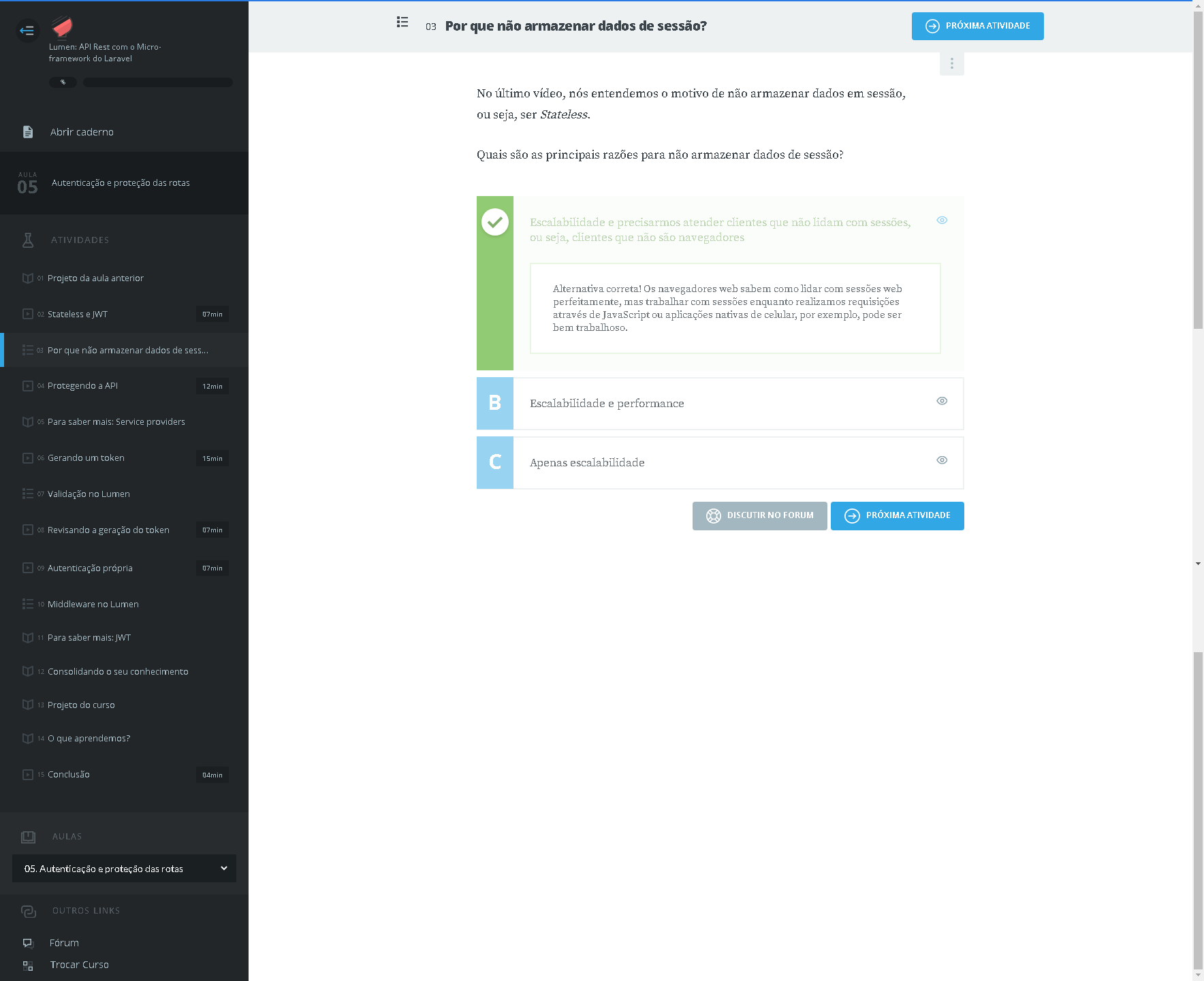Click the Trocar Curso grid icon
Image resolution: width=1204 pixels, height=981 pixels.
pos(28,965)
